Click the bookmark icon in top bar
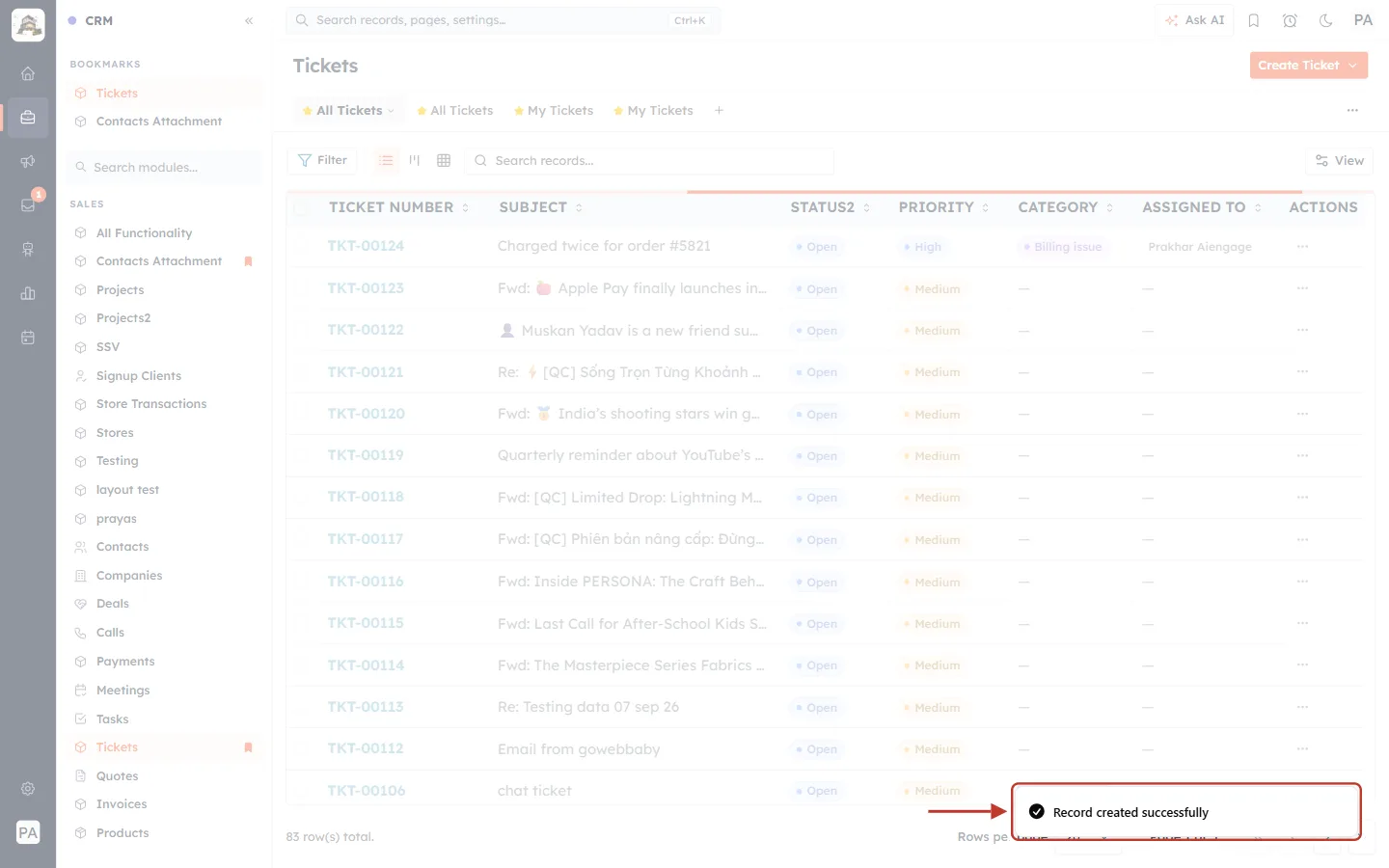This screenshot has height=868, width=1389. [1254, 20]
